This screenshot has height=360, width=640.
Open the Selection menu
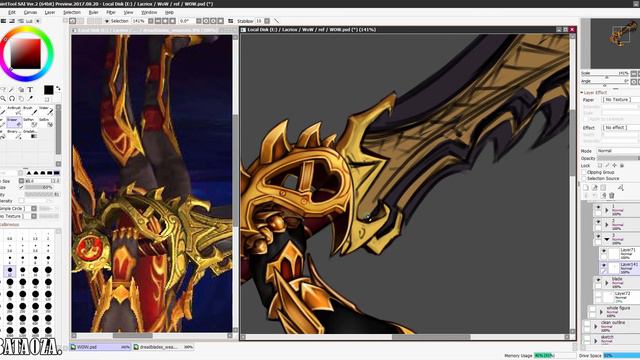[x=72, y=12]
